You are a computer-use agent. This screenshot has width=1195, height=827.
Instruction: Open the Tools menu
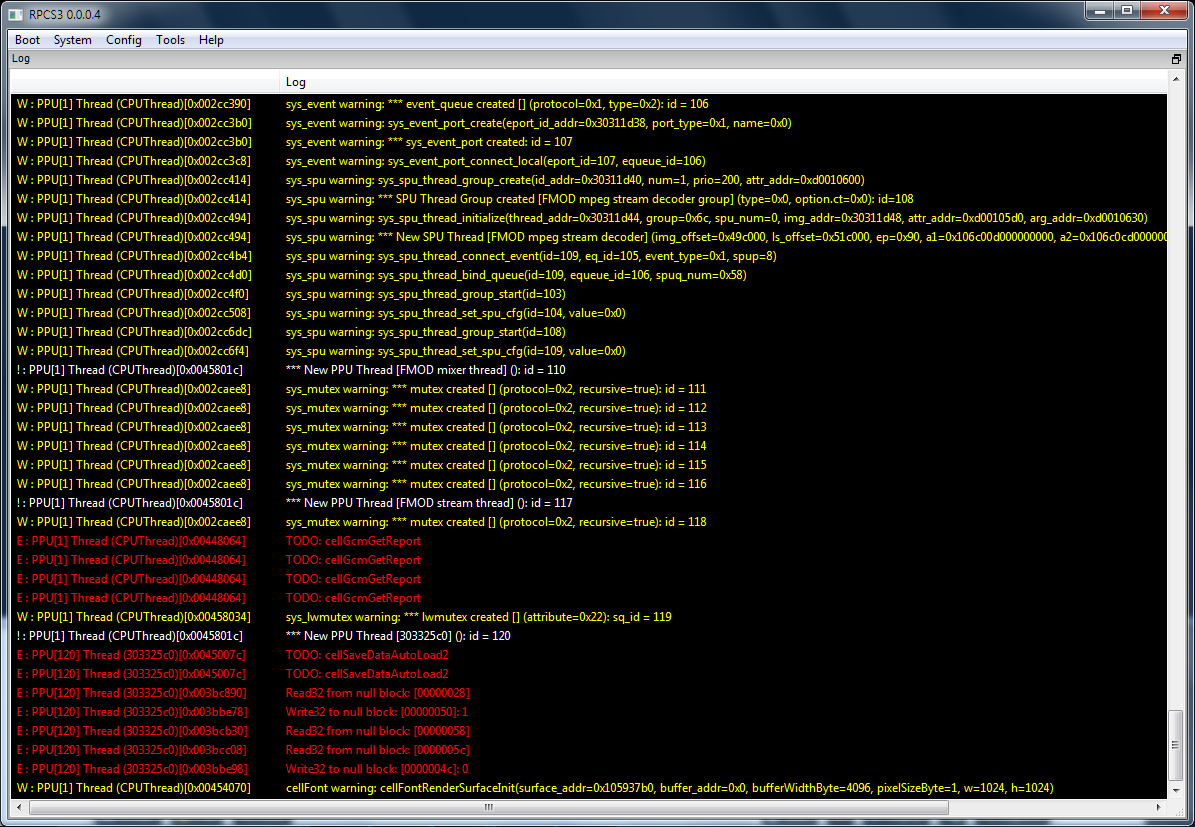tap(170, 40)
